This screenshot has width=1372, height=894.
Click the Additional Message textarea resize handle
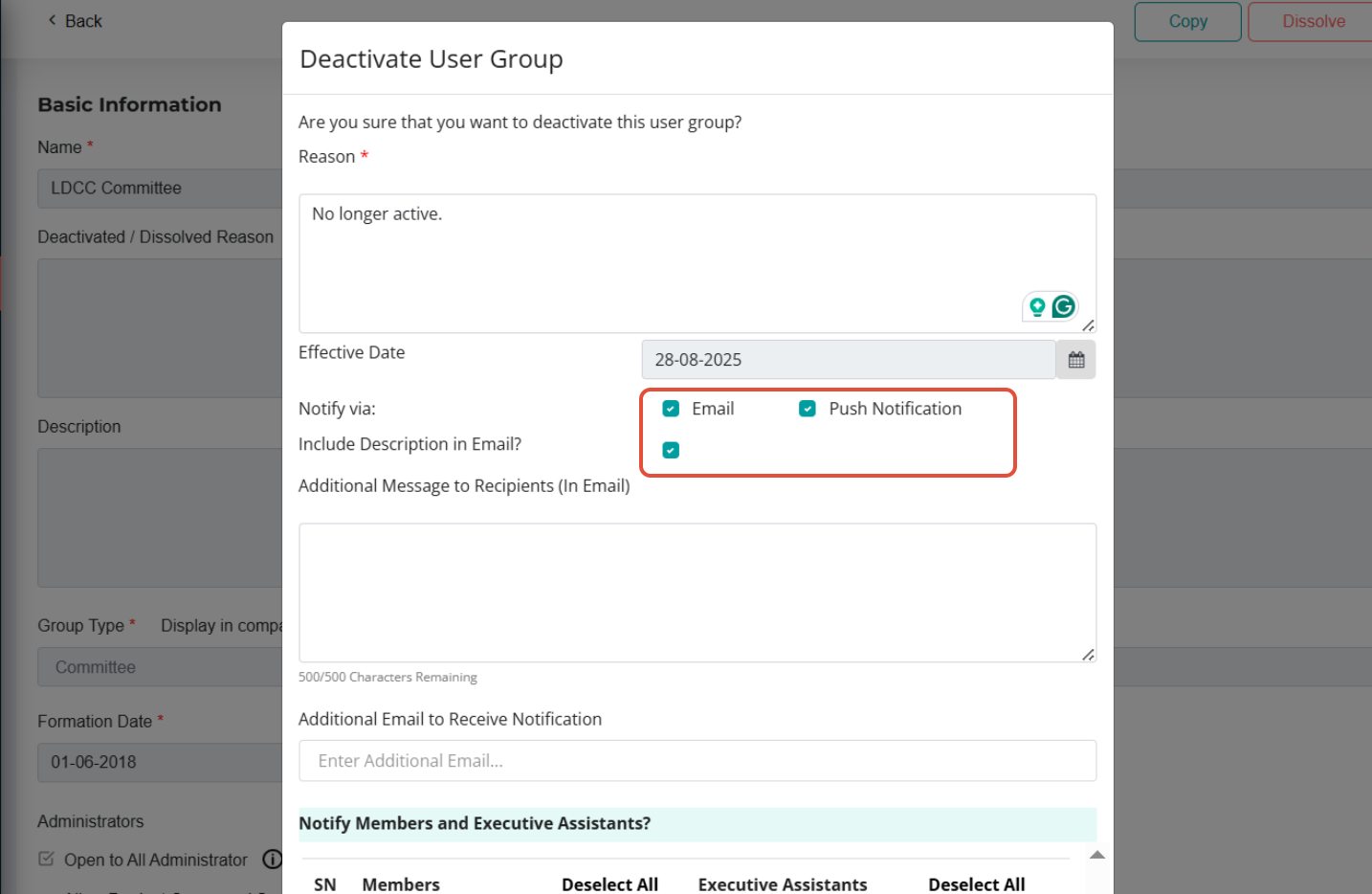pos(1088,655)
